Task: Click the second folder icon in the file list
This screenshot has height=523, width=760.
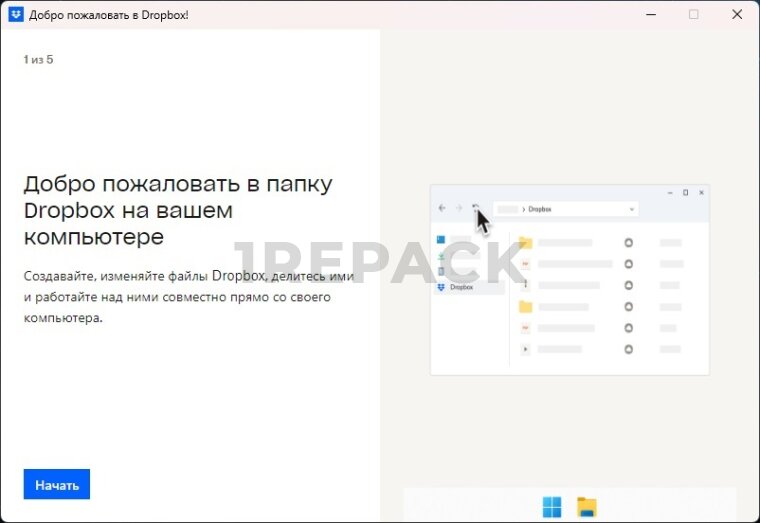Action: [525, 307]
